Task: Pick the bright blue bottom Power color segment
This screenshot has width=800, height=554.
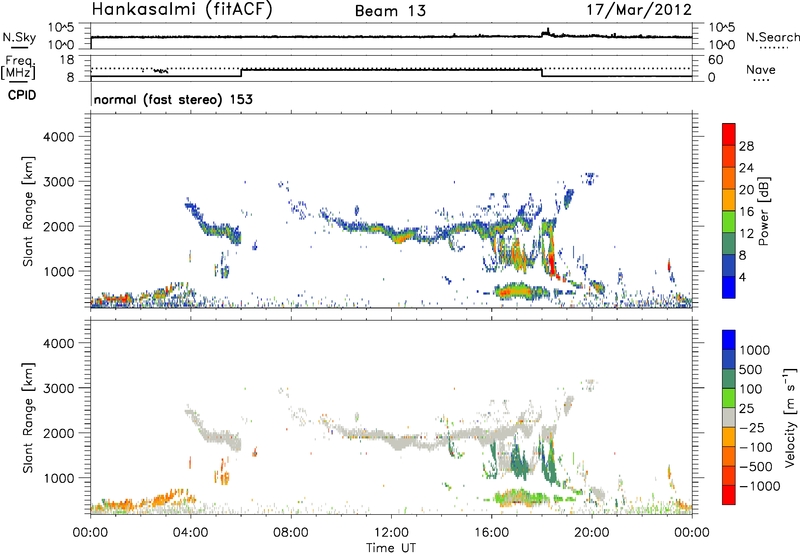Action: [729, 287]
